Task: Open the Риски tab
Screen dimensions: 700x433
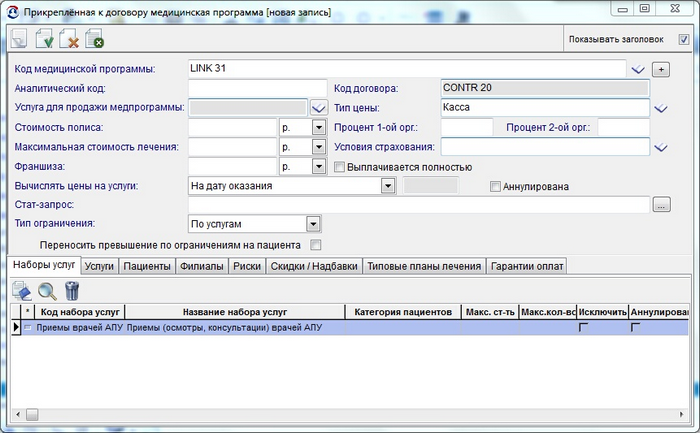Action: pyautogui.click(x=247, y=266)
